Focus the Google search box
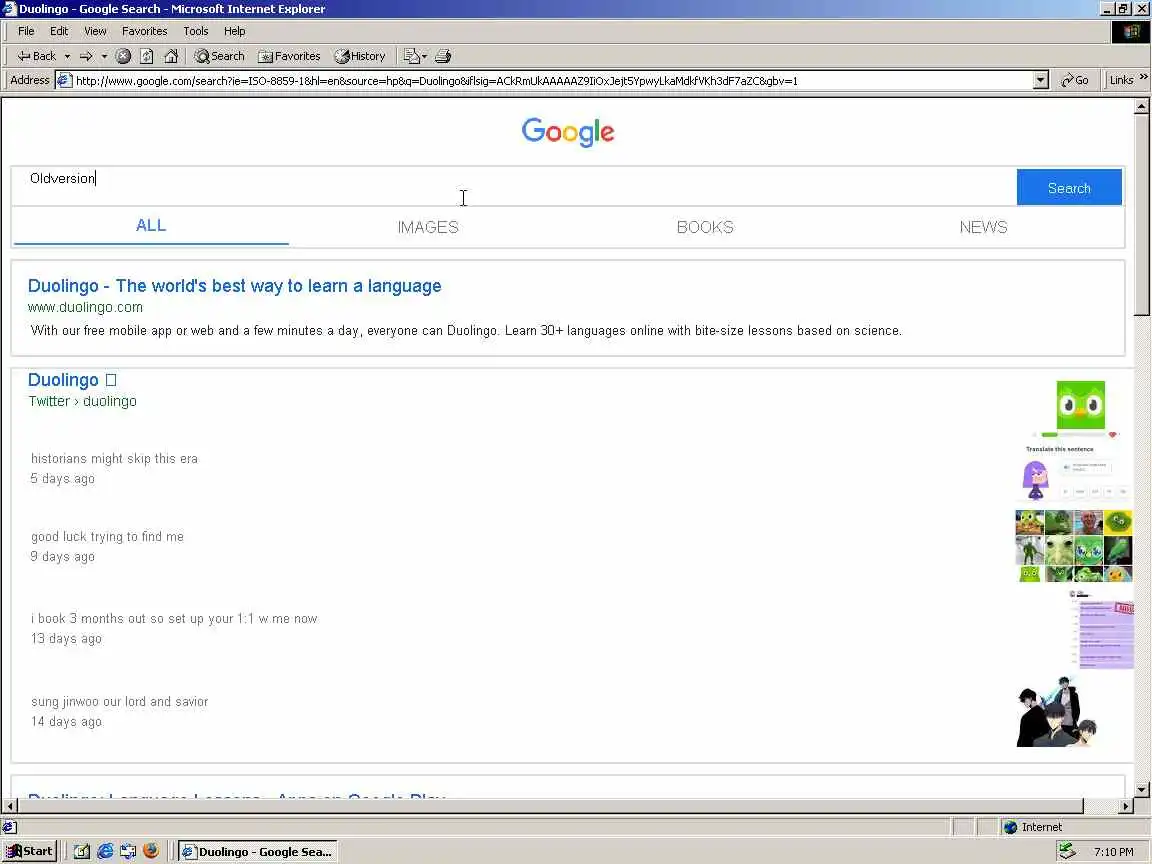The image size is (1152, 864). pos(514,187)
